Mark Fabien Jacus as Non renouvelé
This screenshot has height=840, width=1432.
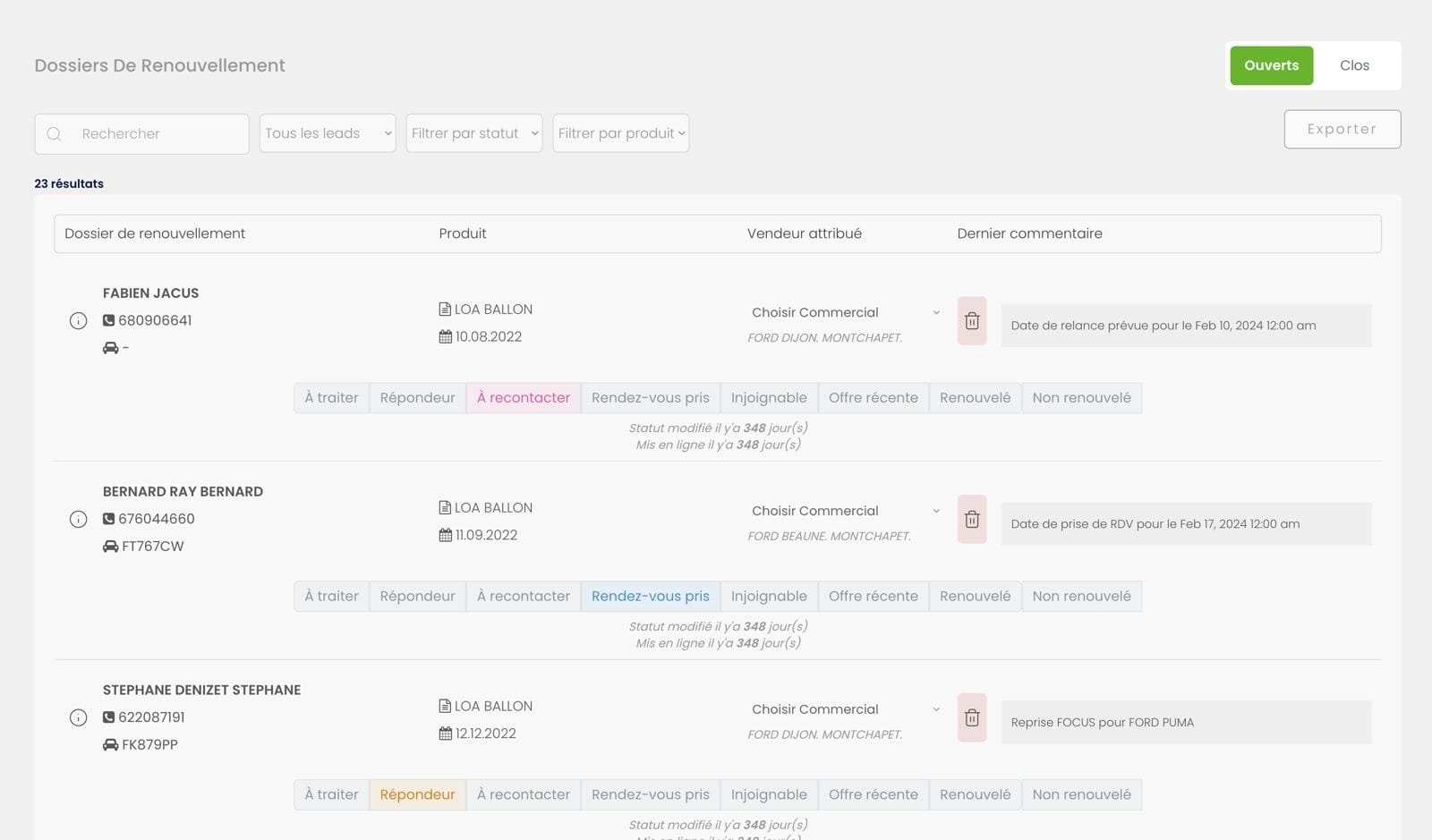(x=1081, y=398)
